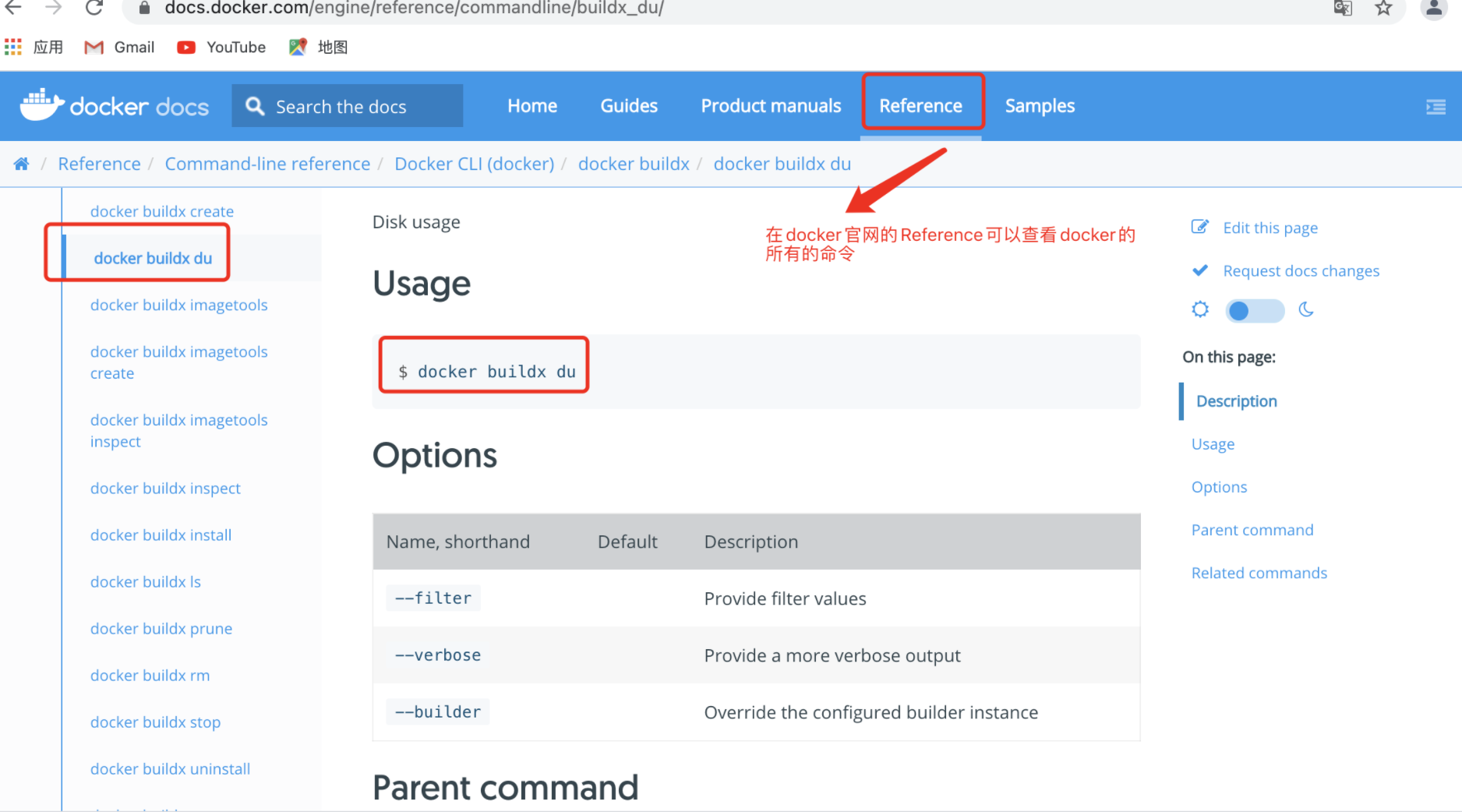The width and height of the screenshot is (1462, 812).
Task: Click the checkmark icon beside Request docs changes
Action: [x=1200, y=270]
